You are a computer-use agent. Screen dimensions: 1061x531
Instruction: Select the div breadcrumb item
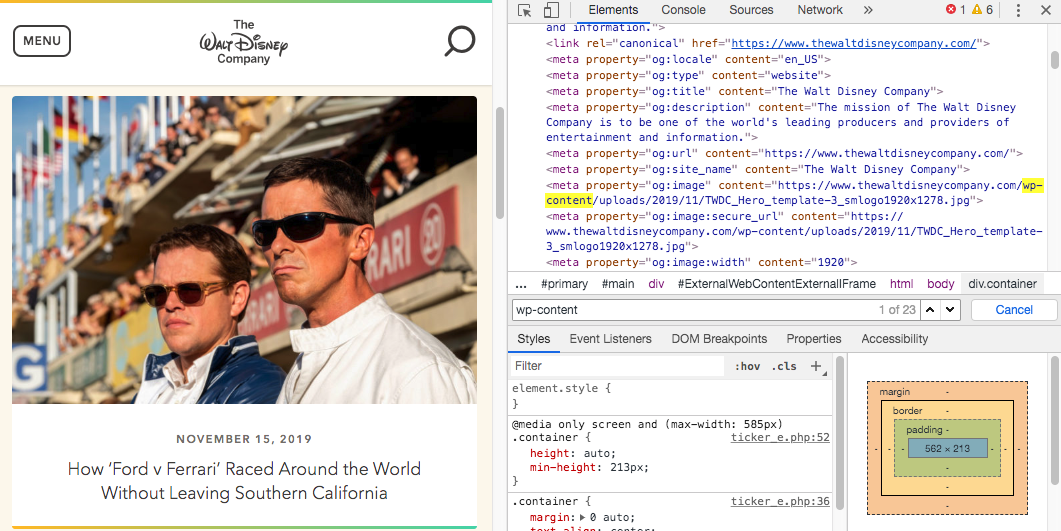[656, 284]
